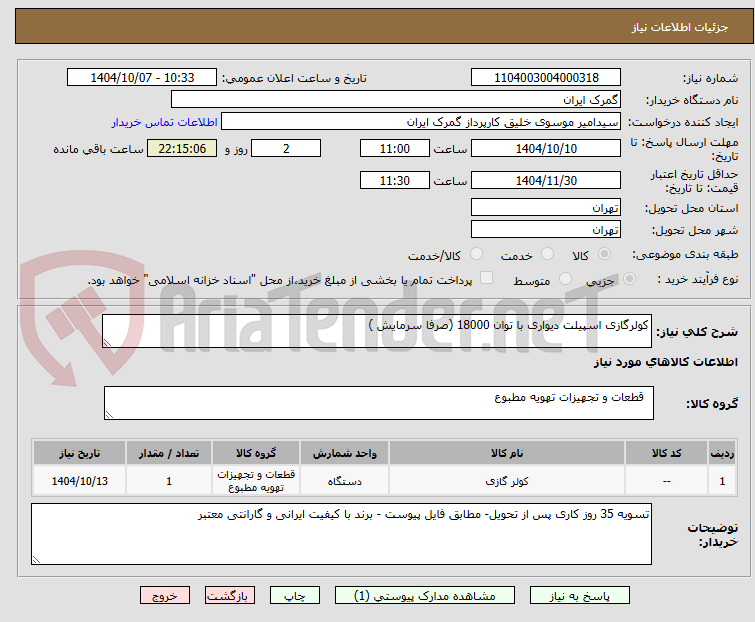Click the پاسخ به نیاز button

pyautogui.click(x=579, y=596)
